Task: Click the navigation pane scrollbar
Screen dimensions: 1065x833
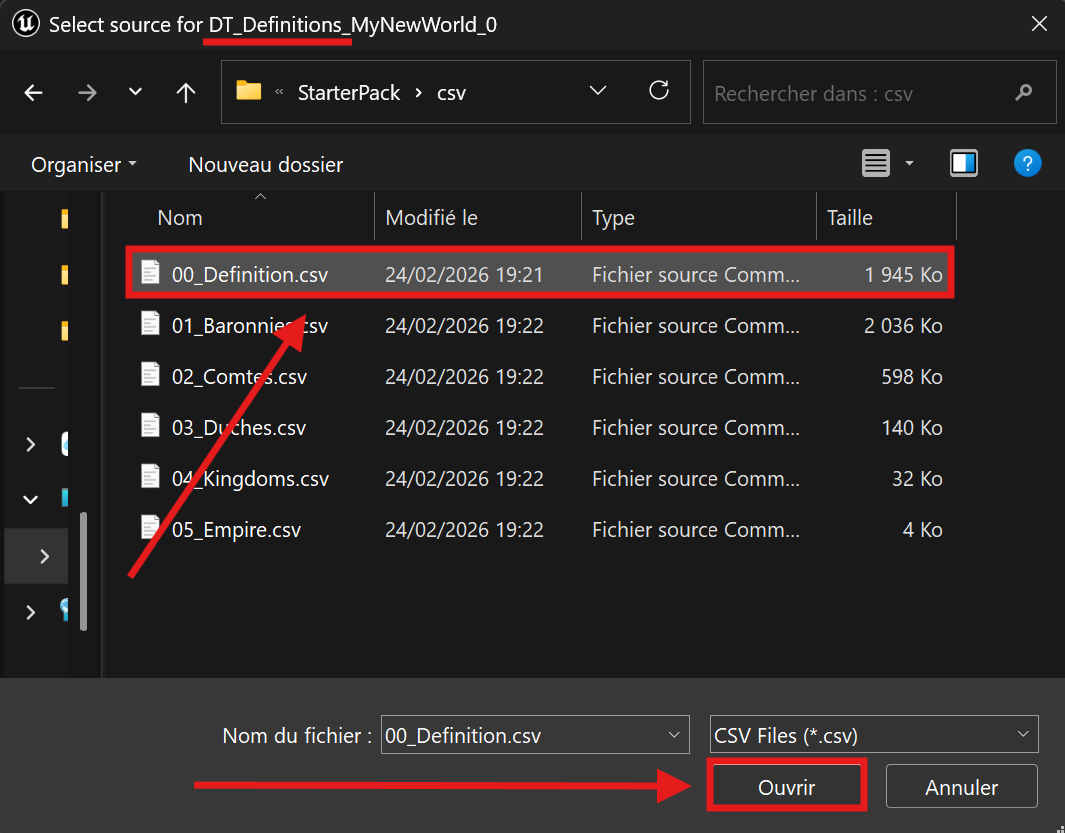Action: (x=84, y=571)
